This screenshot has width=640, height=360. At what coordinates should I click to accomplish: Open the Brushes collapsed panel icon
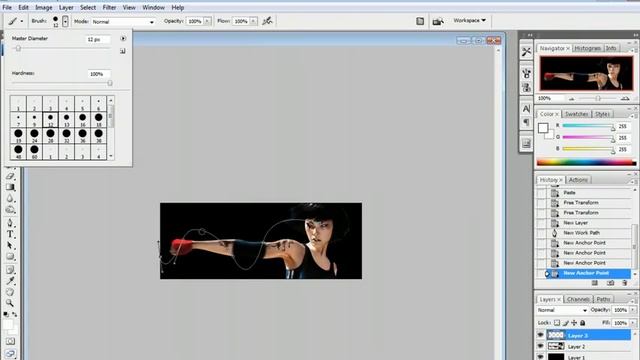tap(526, 73)
